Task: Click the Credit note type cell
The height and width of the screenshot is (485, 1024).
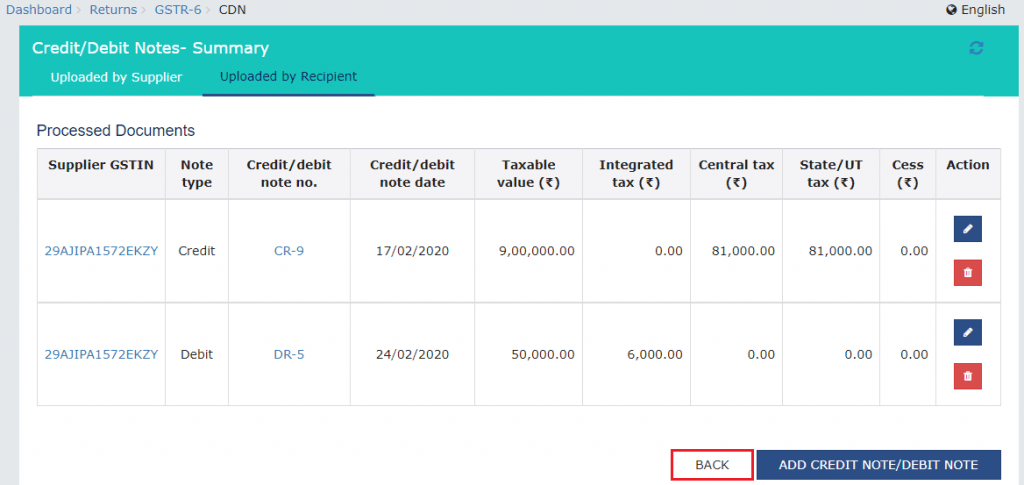Action: coord(197,251)
